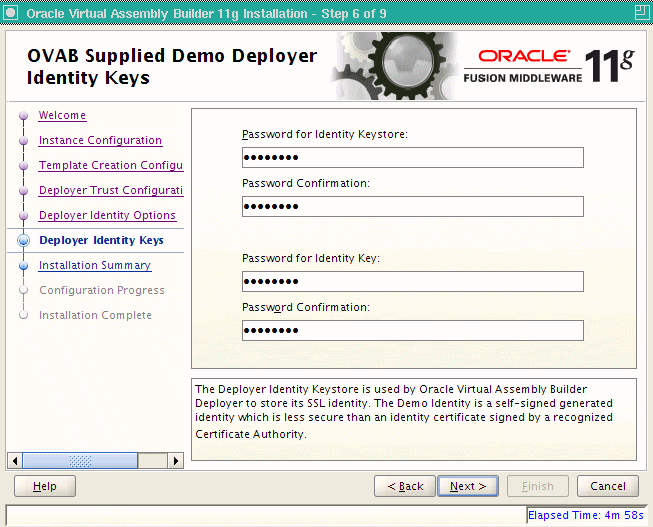The height and width of the screenshot is (527, 653).
Task: Open the Welcome step link
Action: pos(62,115)
